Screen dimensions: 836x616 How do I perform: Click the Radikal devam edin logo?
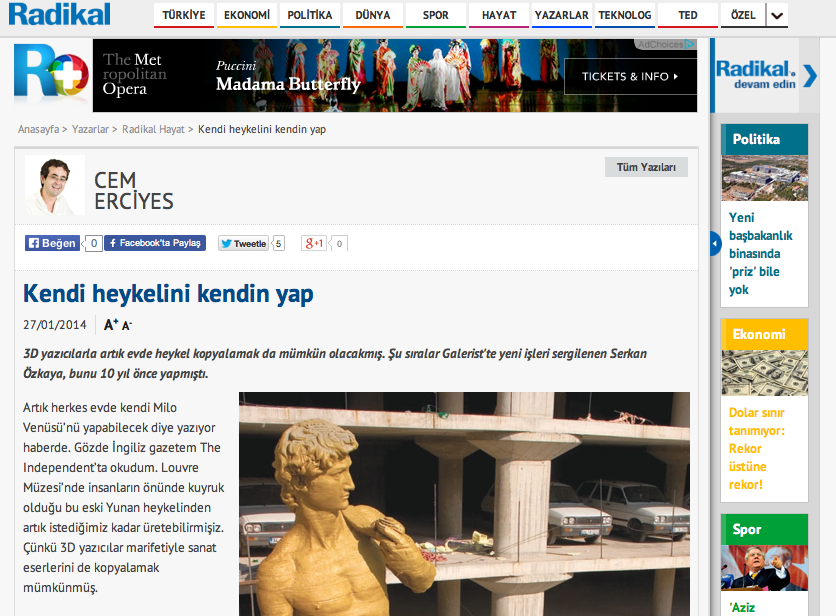tap(755, 74)
